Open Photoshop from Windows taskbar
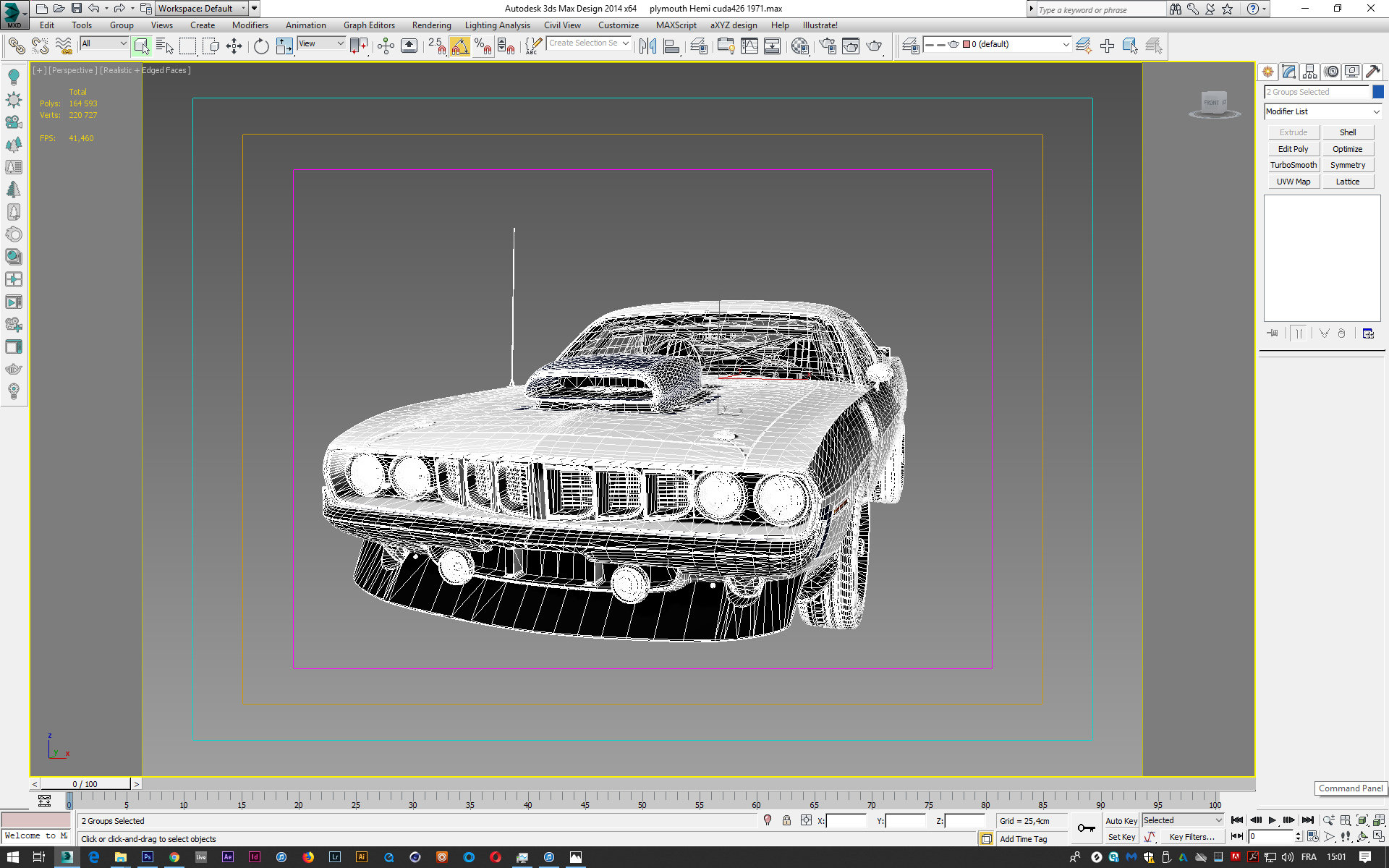 click(148, 857)
